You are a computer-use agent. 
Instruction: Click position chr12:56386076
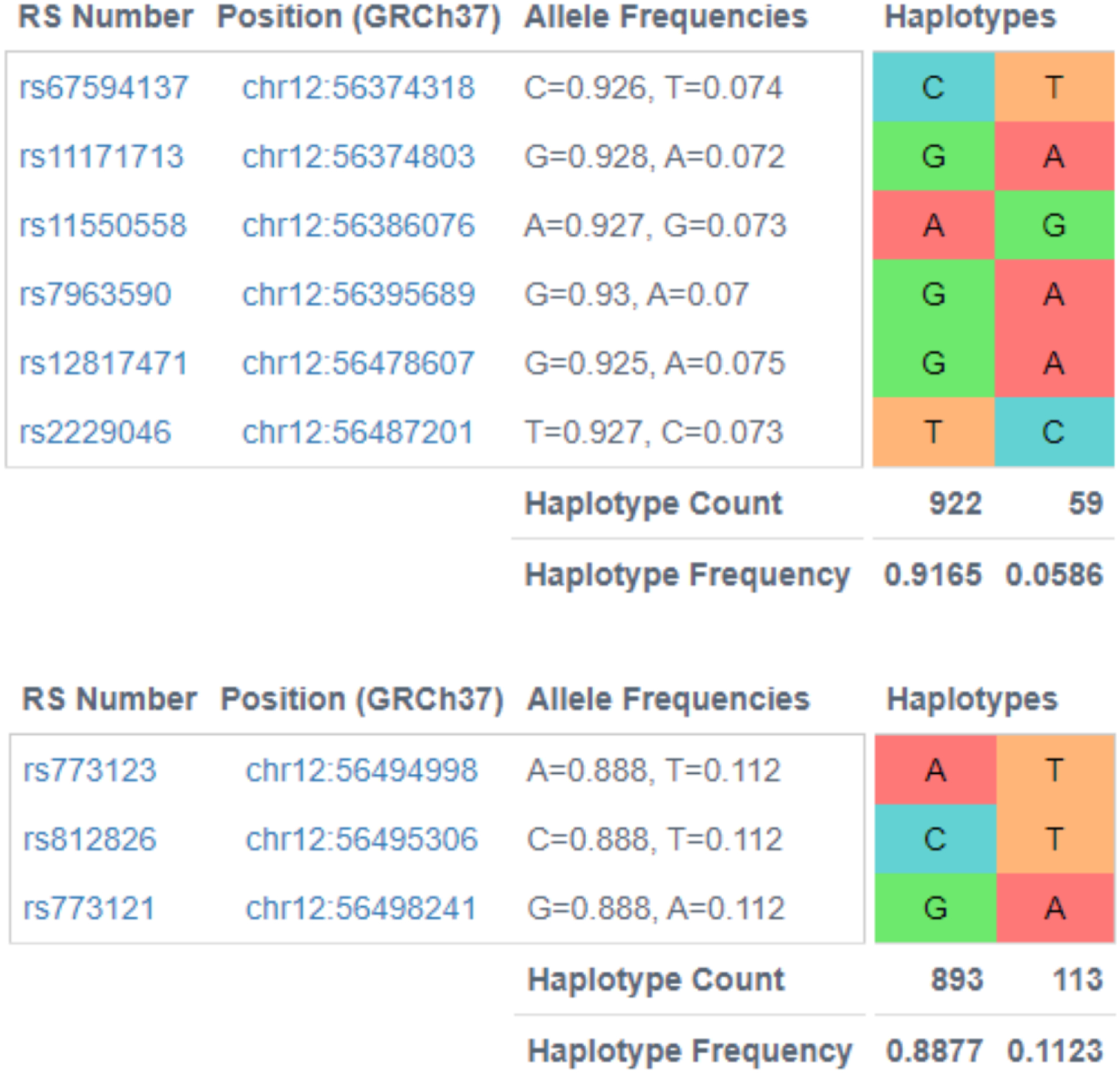[359, 226]
